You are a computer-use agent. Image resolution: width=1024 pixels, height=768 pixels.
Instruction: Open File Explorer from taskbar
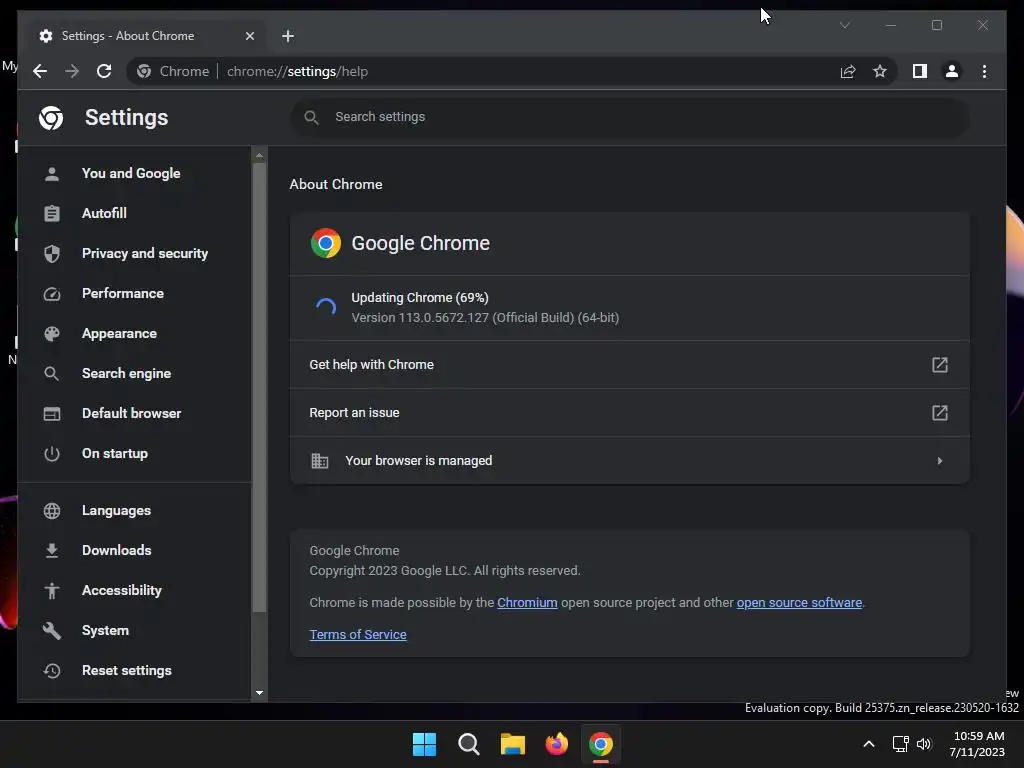[x=513, y=744]
